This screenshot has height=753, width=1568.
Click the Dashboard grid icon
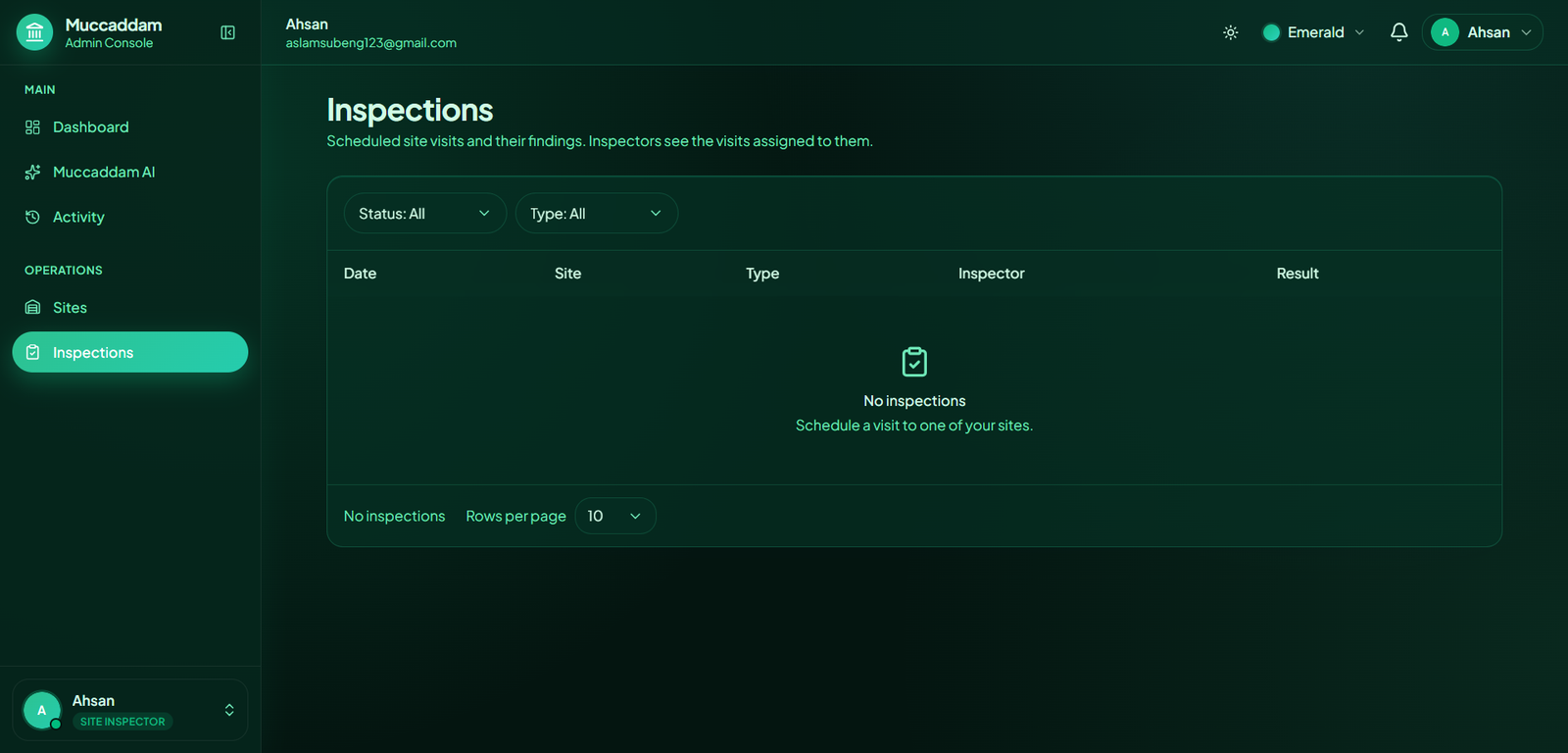(32, 127)
